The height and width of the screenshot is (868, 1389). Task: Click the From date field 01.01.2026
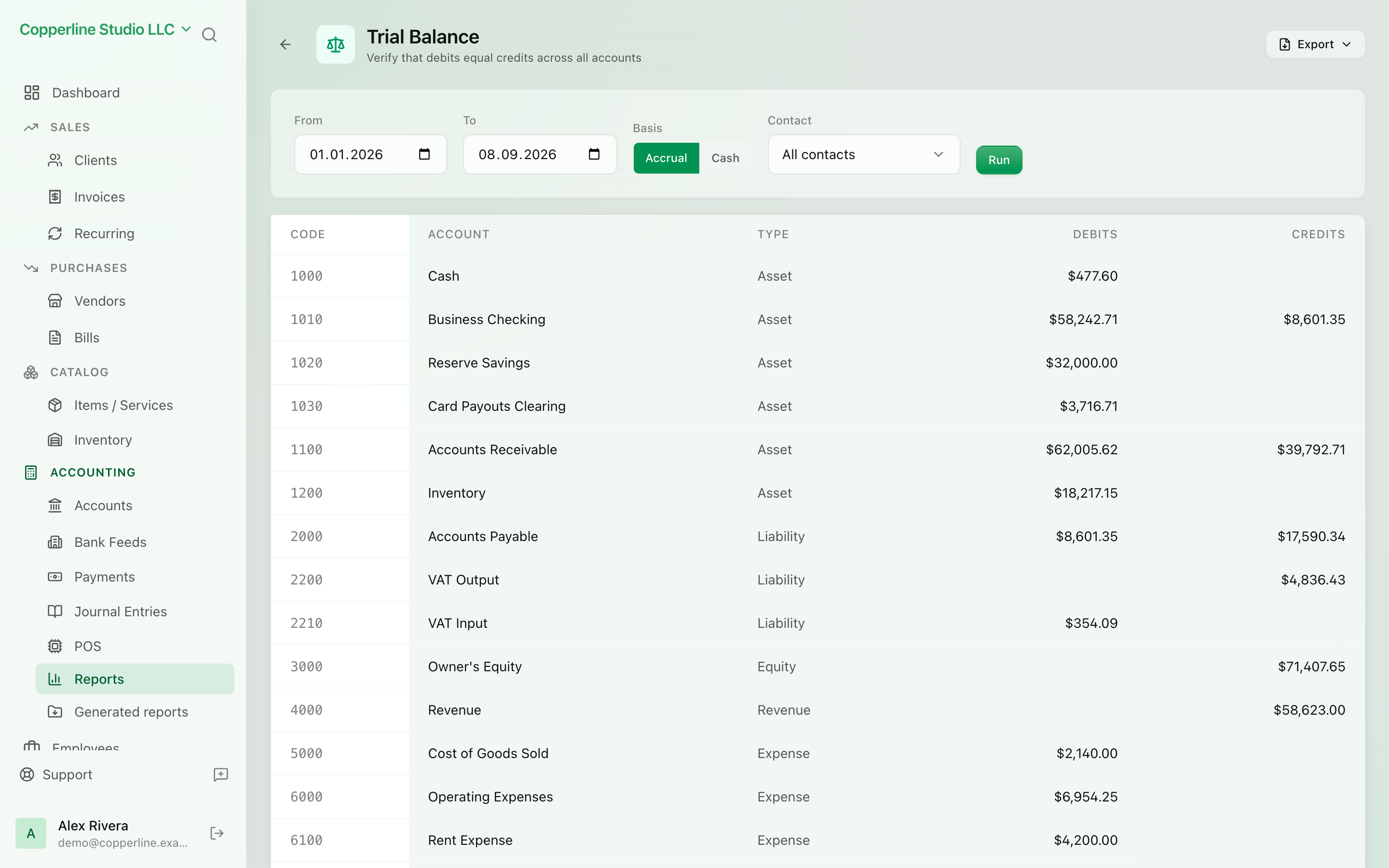click(370, 154)
